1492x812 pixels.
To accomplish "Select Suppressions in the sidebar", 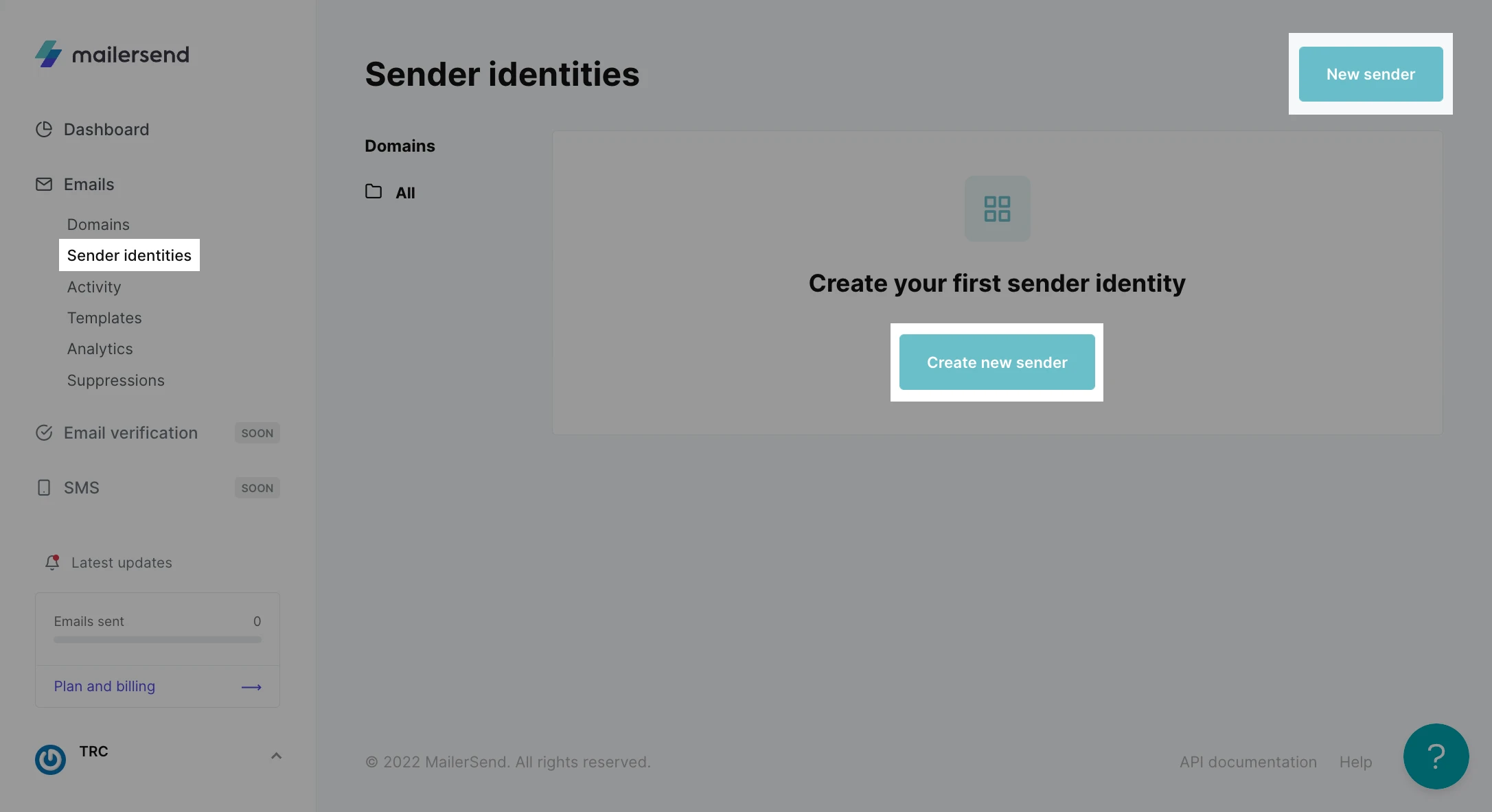I will pyautogui.click(x=116, y=380).
